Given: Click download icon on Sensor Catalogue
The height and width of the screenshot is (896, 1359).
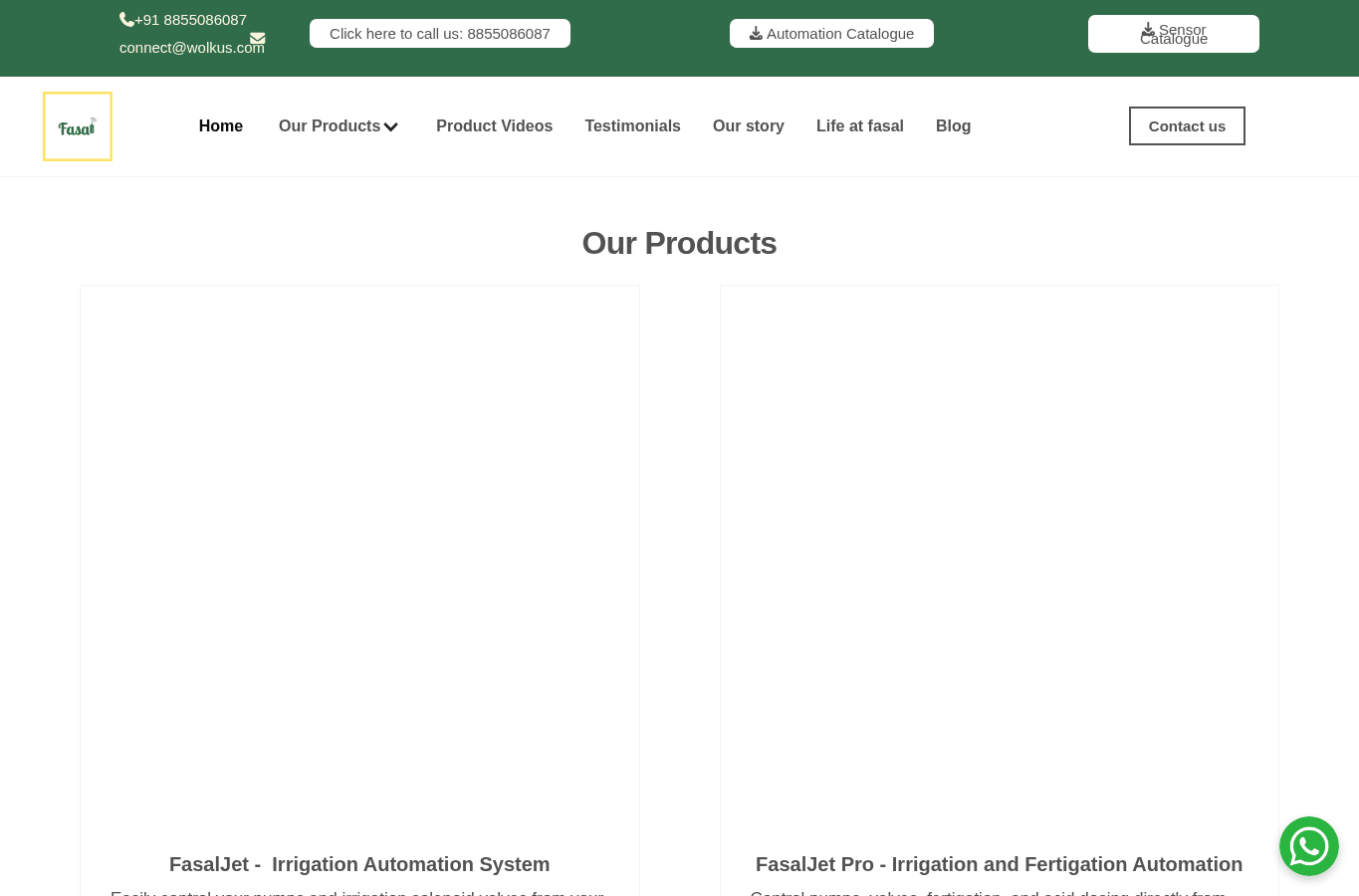Looking at the screenshot, I should click(1148, 29).
